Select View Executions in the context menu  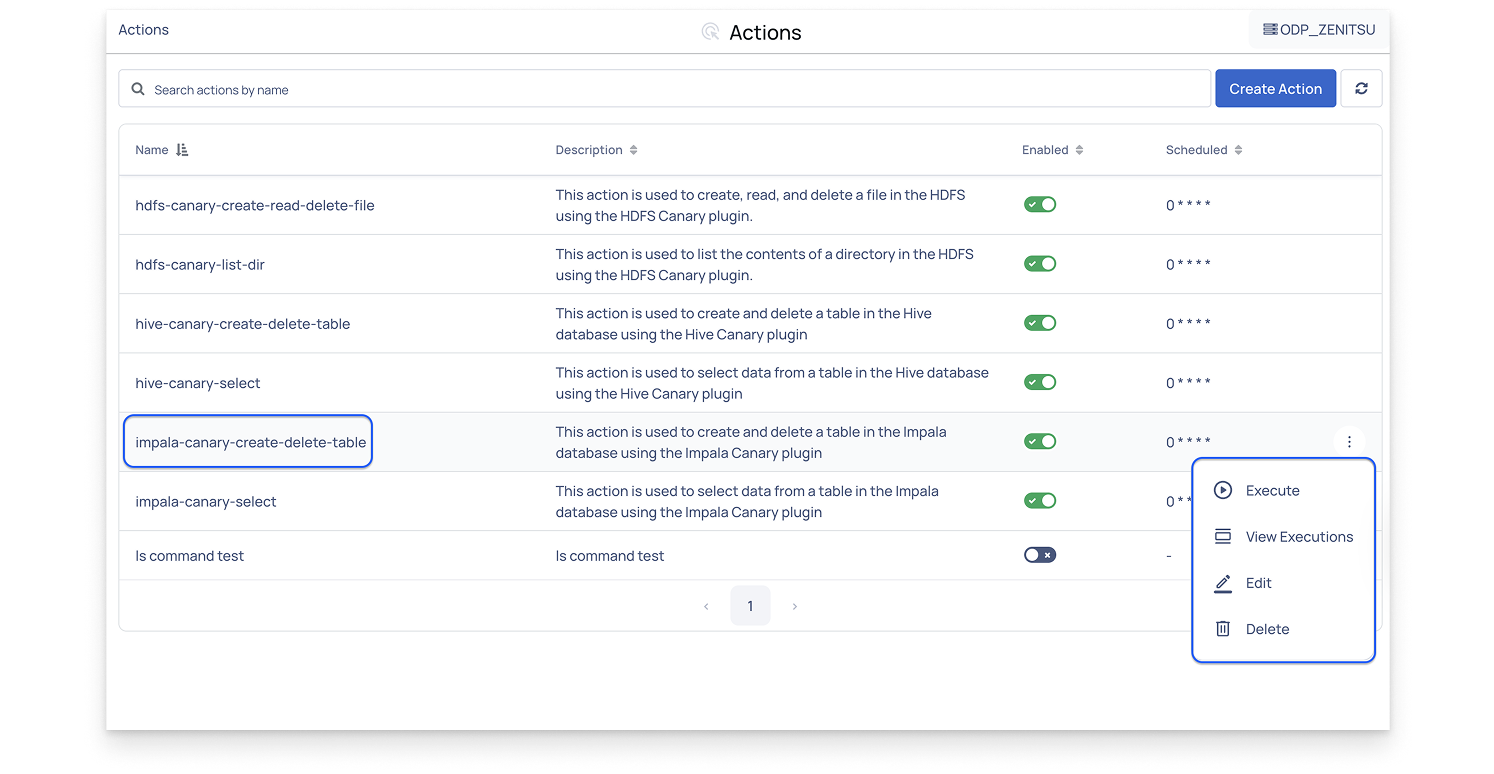(x=1298, y=537)
